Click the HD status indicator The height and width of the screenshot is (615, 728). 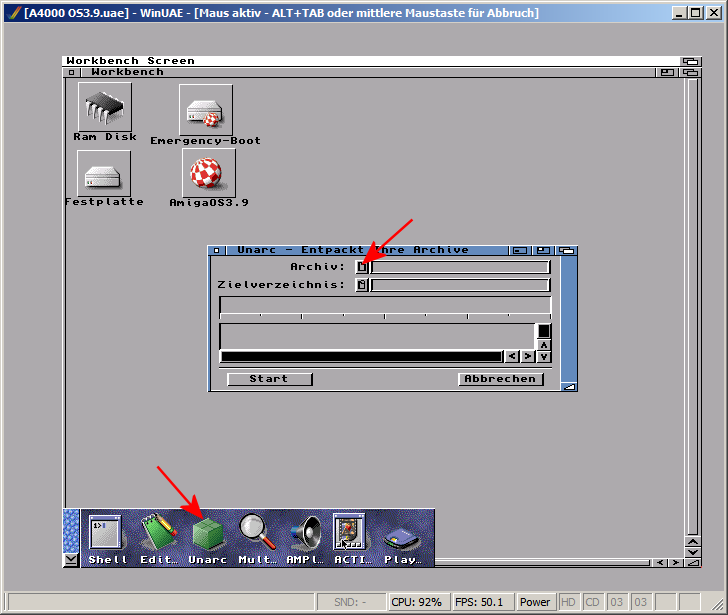click(x=568, y=602)
